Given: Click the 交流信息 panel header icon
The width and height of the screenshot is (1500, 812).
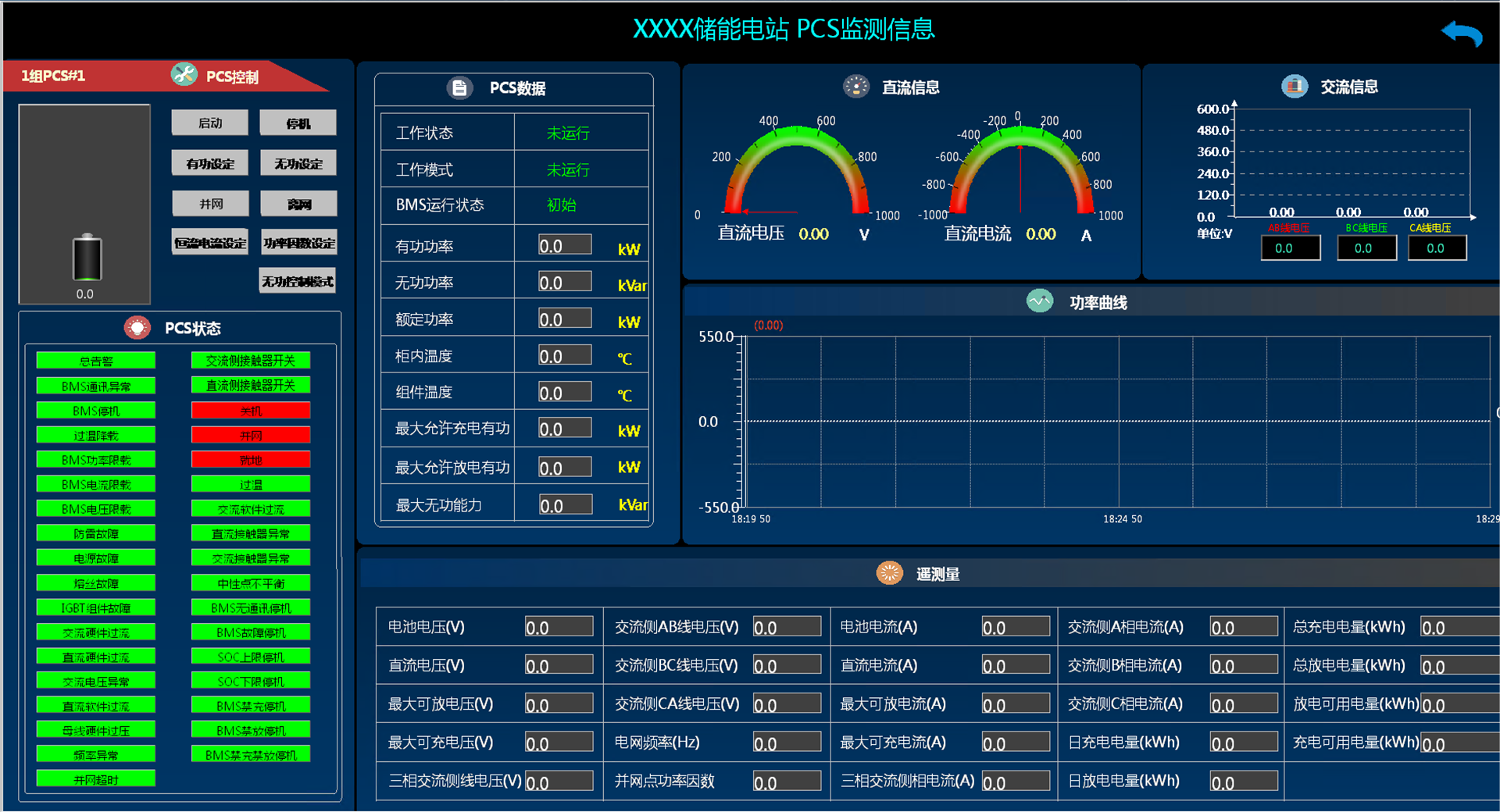Looking at the screenshot, I should (x=1295, y=86).
